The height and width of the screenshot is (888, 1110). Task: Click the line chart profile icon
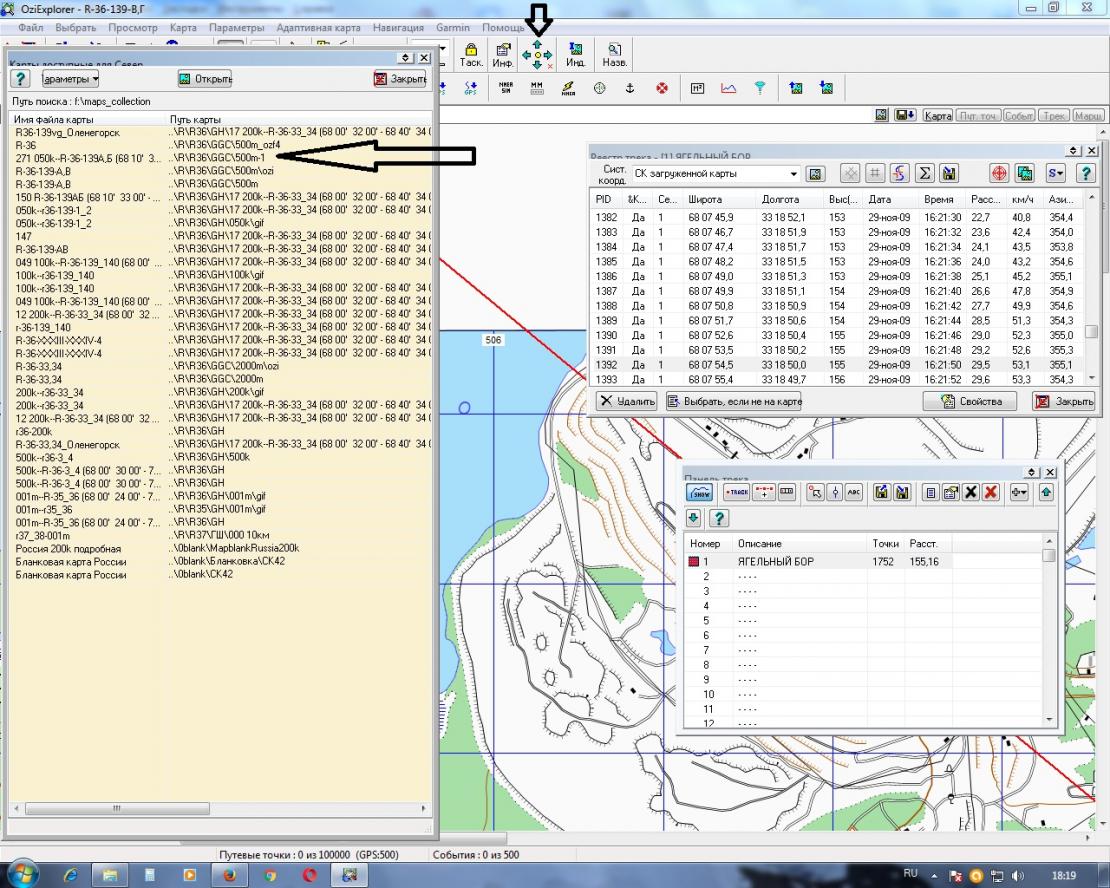pos(728,88)
